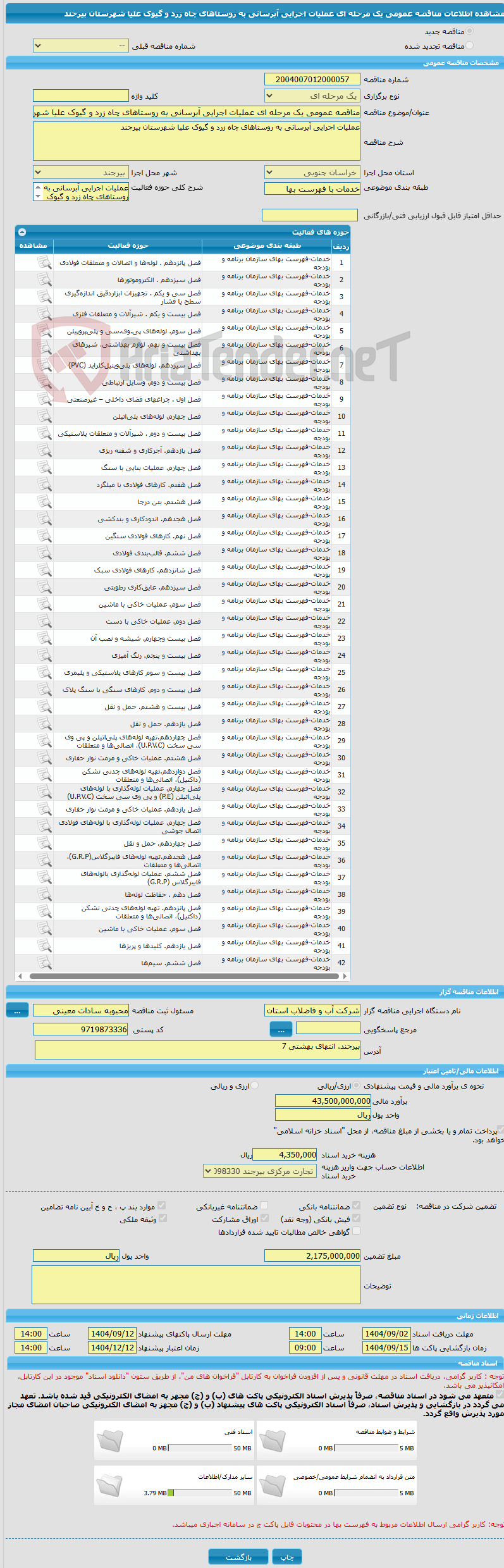Screen dimensions: 504x1568
Task: Select مناقصه تجدید شده radio button
Action: tap(469, 46)
